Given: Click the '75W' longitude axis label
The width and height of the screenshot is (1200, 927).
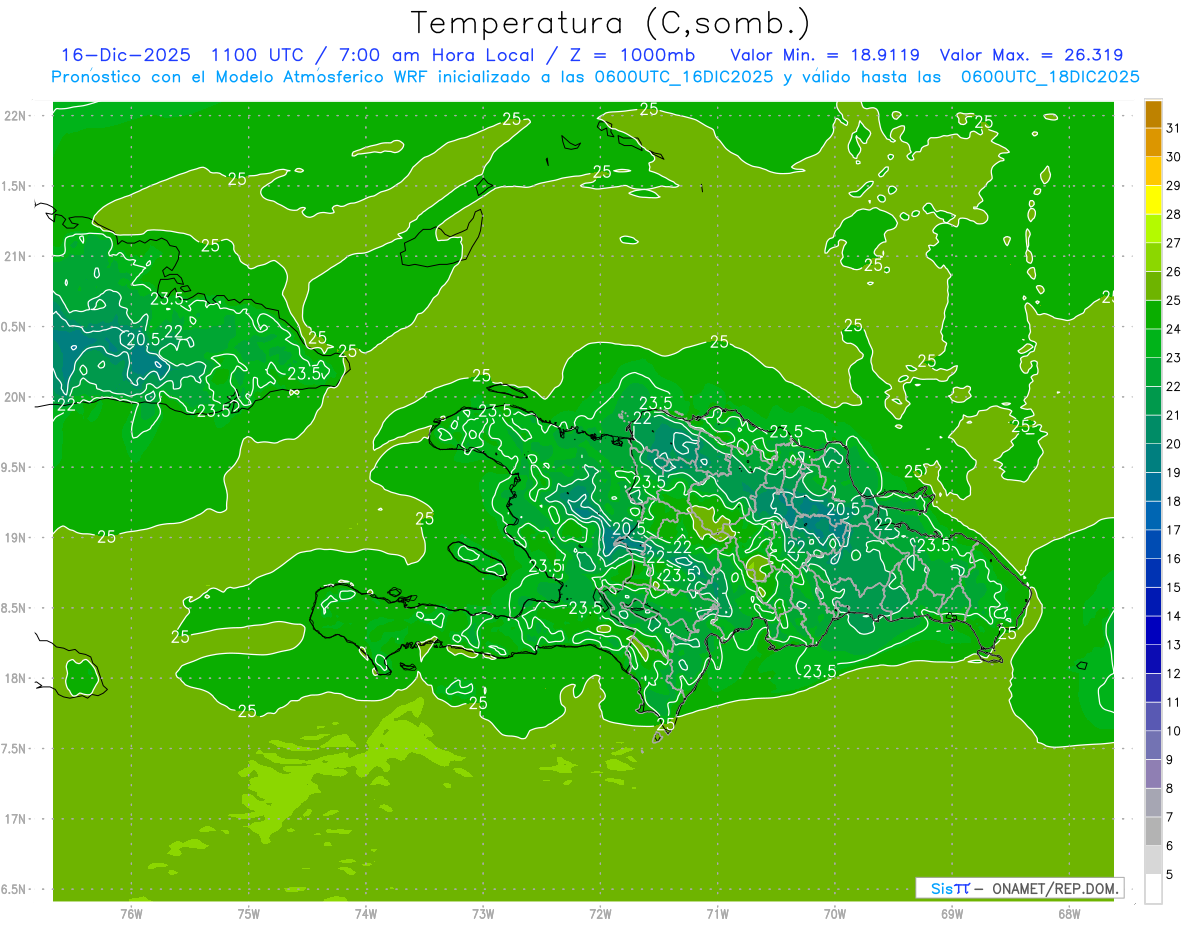Looking at the screenshot, I should click(249, 913).
